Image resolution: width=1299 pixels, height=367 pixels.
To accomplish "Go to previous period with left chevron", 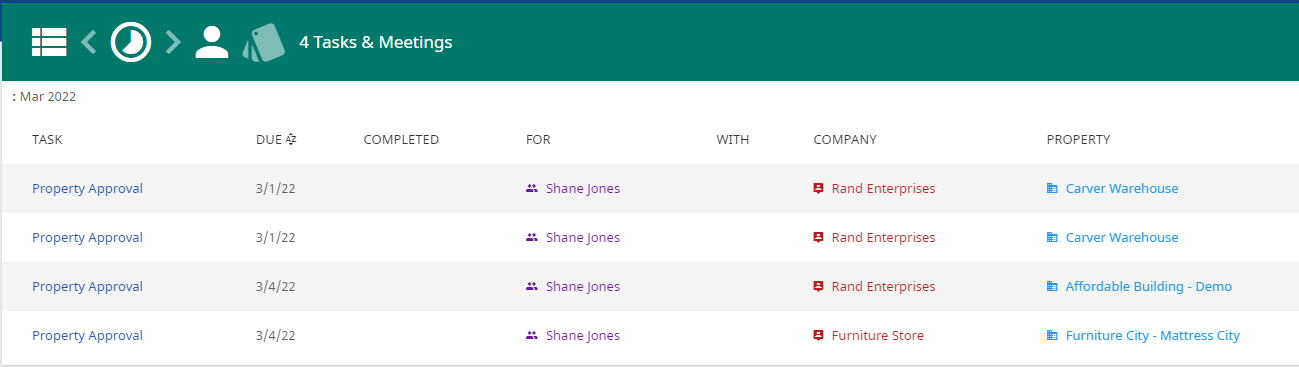I will point(89,42).
